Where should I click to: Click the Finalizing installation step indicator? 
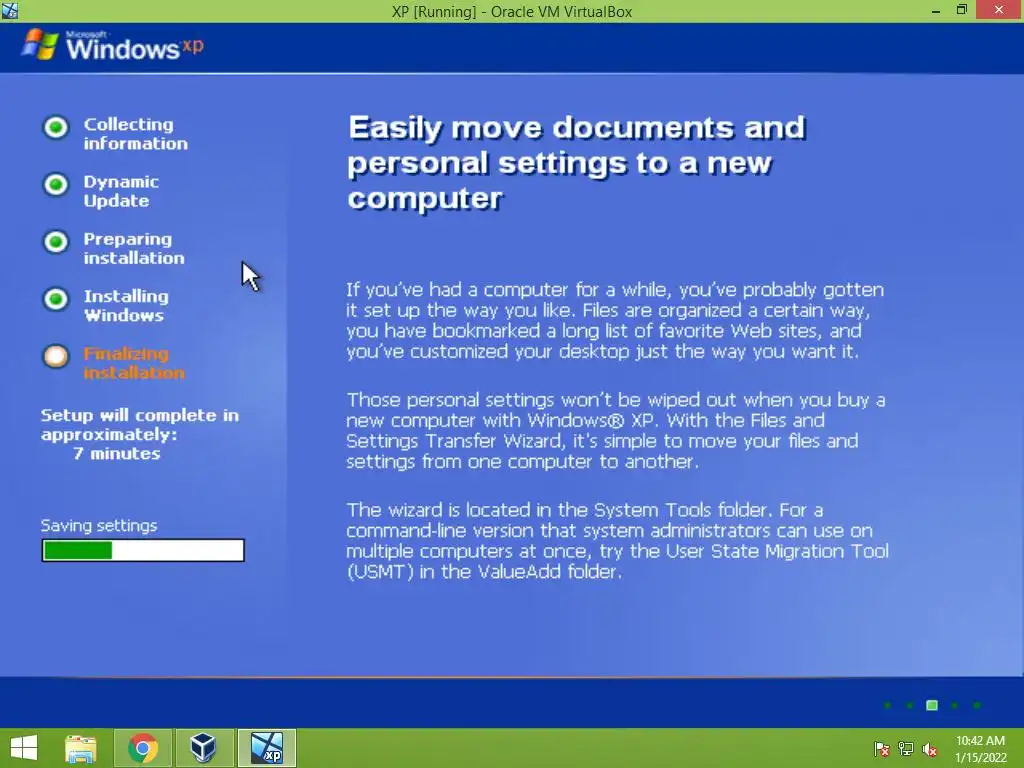click(56, 356)
